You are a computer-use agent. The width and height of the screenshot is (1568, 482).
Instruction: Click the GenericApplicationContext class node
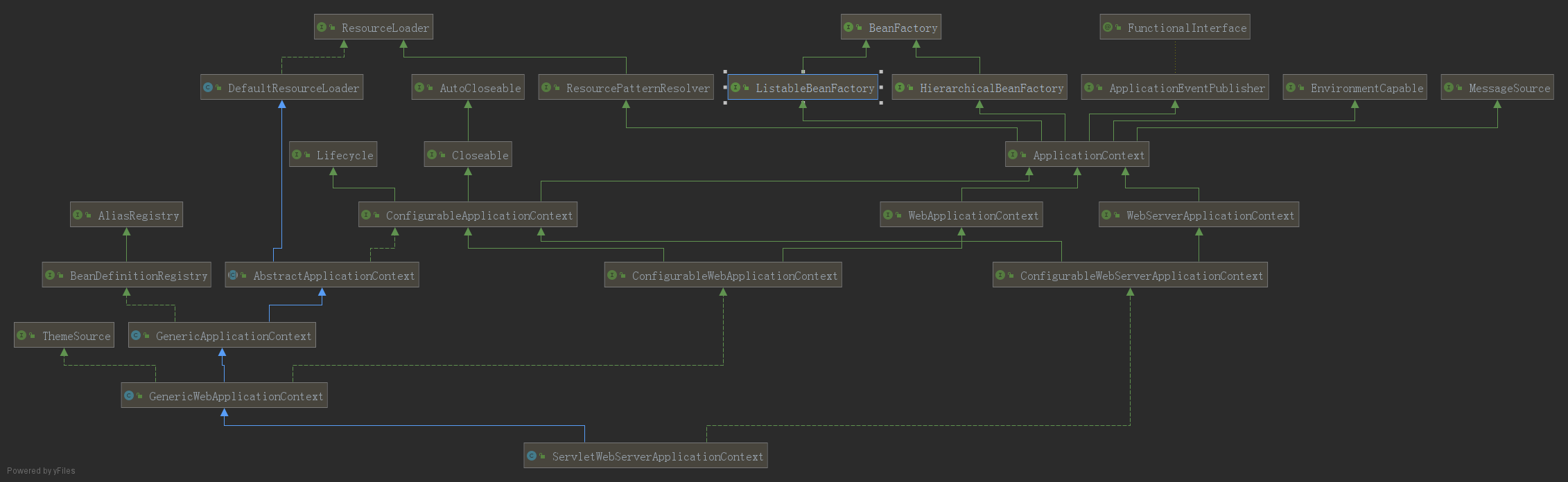click(x=222, y=335)
